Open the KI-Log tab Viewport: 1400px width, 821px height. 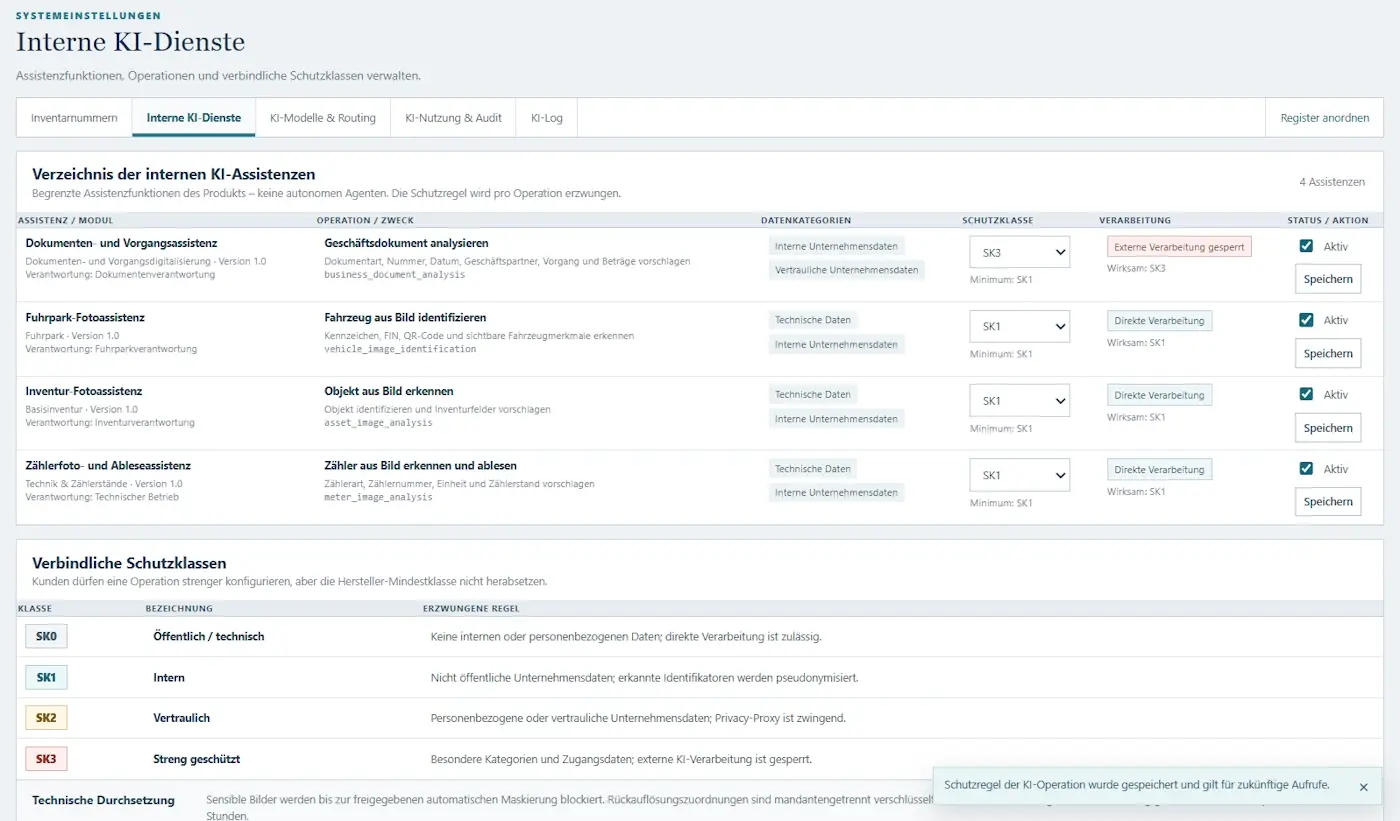click(547, 118)
